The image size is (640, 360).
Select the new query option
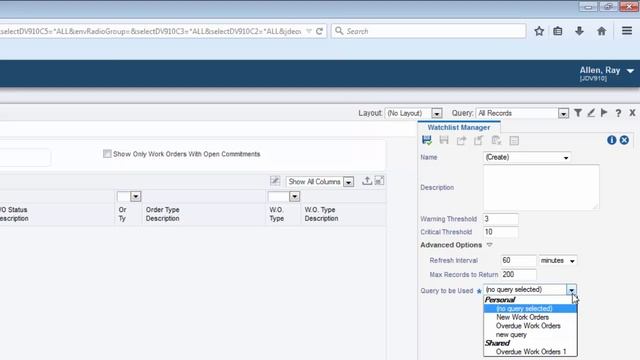pyautogui.click(x=530, y=334)
